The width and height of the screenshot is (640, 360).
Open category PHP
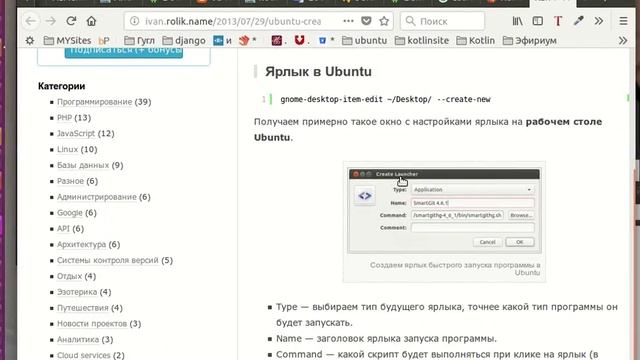click(64, 118)
